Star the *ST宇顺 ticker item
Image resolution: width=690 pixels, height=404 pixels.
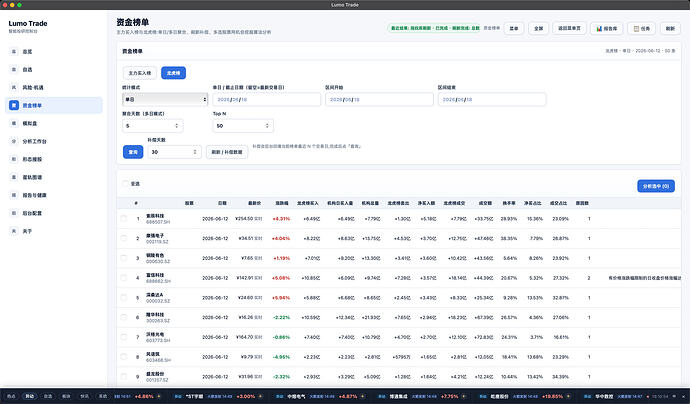coord(260,397)
